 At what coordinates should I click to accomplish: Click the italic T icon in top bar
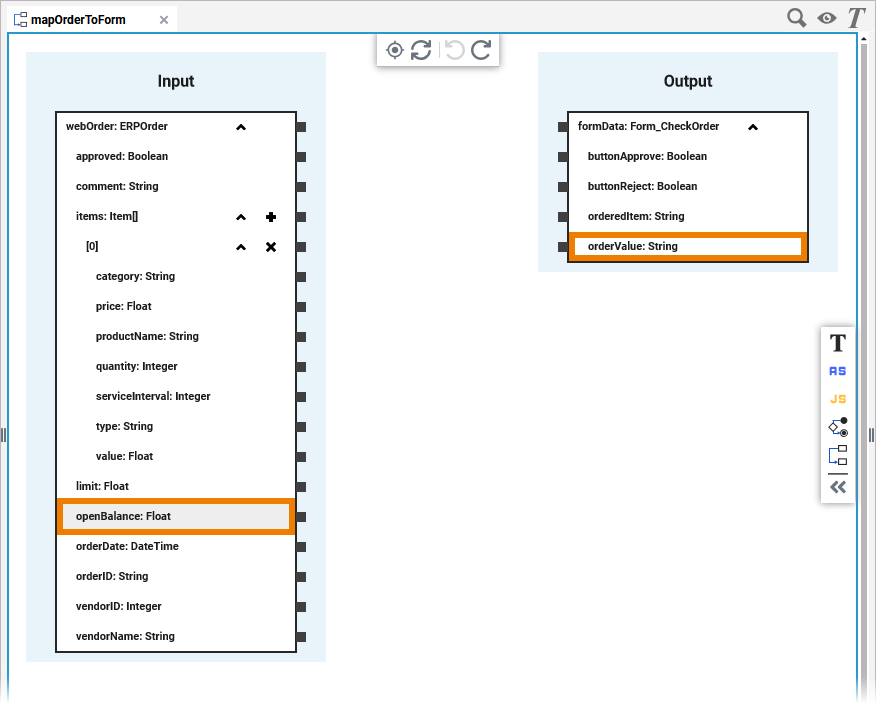pyautogui.click(x=856, y=18)
